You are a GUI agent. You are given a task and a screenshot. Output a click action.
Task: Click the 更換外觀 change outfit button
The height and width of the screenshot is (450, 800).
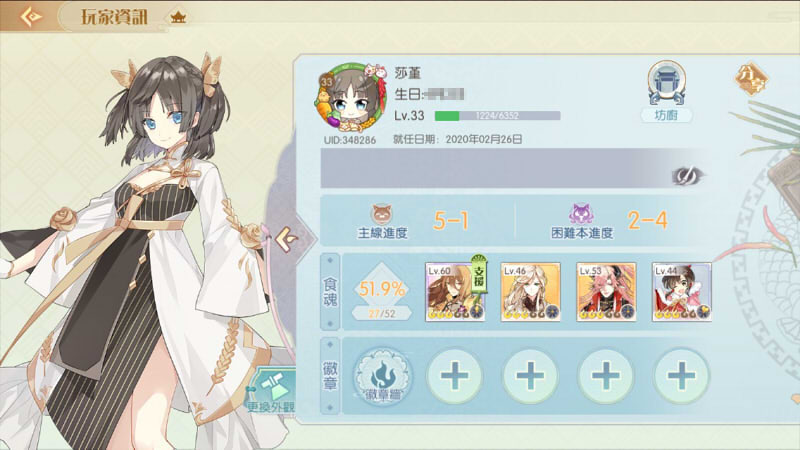270,392
